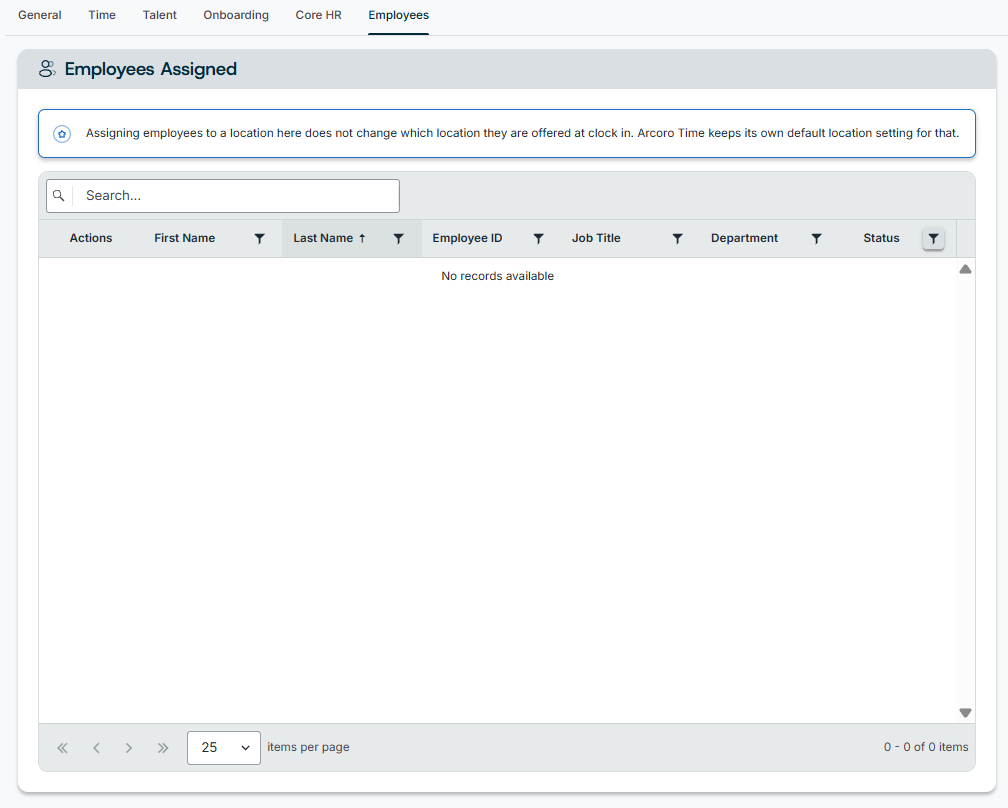Switch to the General tab
Image resolution: width=1008 pixels, height=808 pixels.
40,15
